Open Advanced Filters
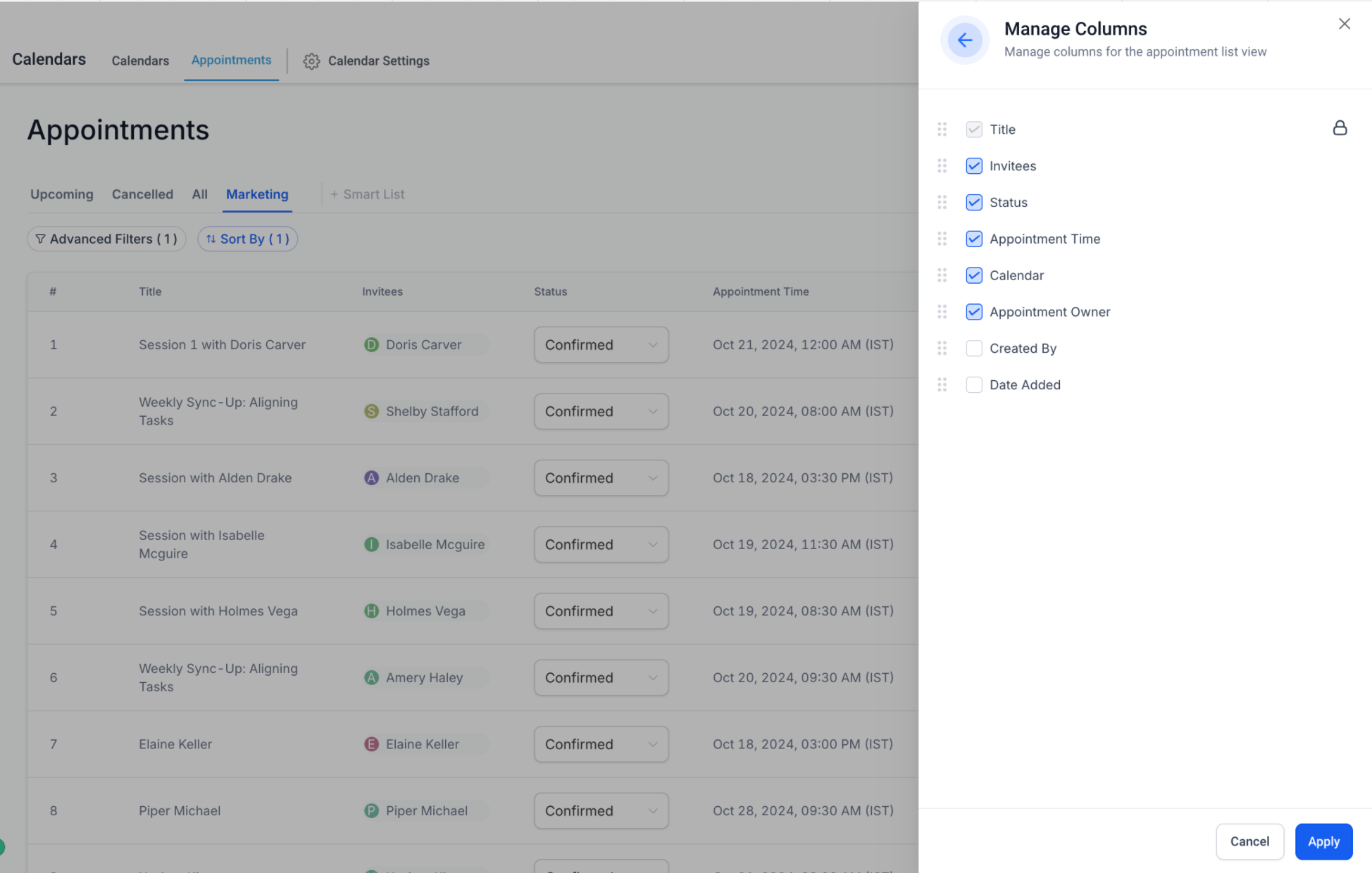Viewport: 1372px width, 873px height. [106, 239]
